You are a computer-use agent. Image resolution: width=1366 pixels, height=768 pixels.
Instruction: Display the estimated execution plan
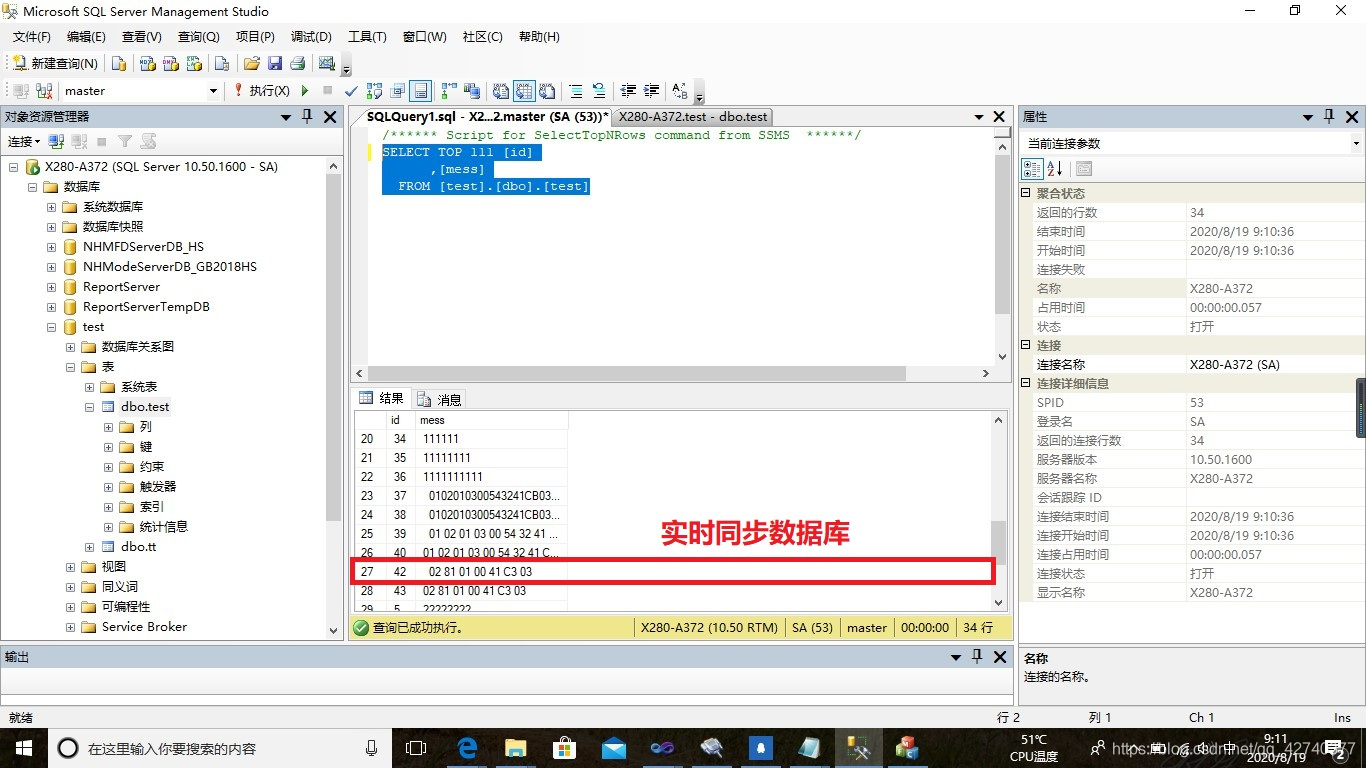tap(374, 91)
